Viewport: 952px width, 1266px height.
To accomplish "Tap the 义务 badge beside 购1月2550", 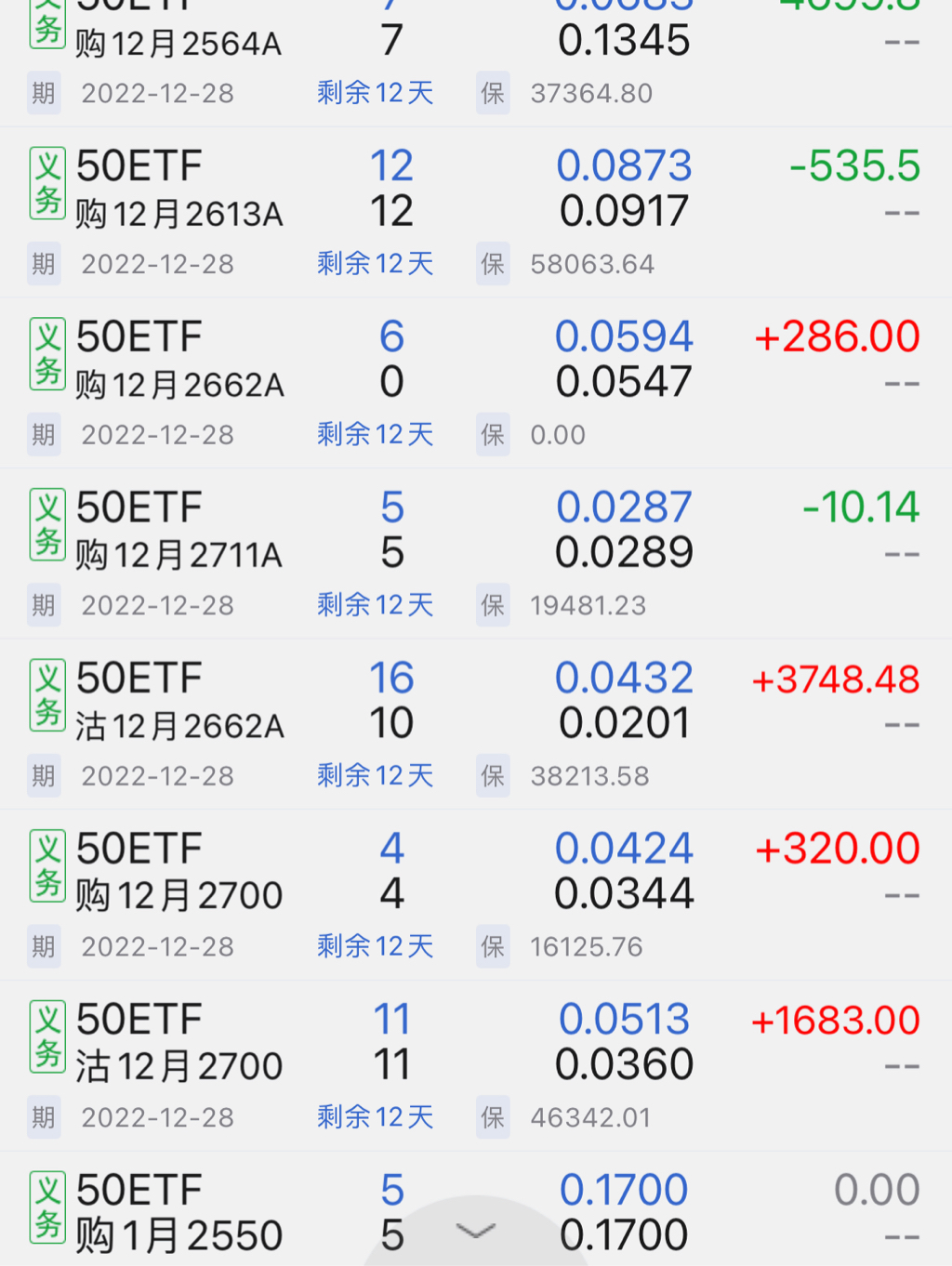I will coord(47,1207).
